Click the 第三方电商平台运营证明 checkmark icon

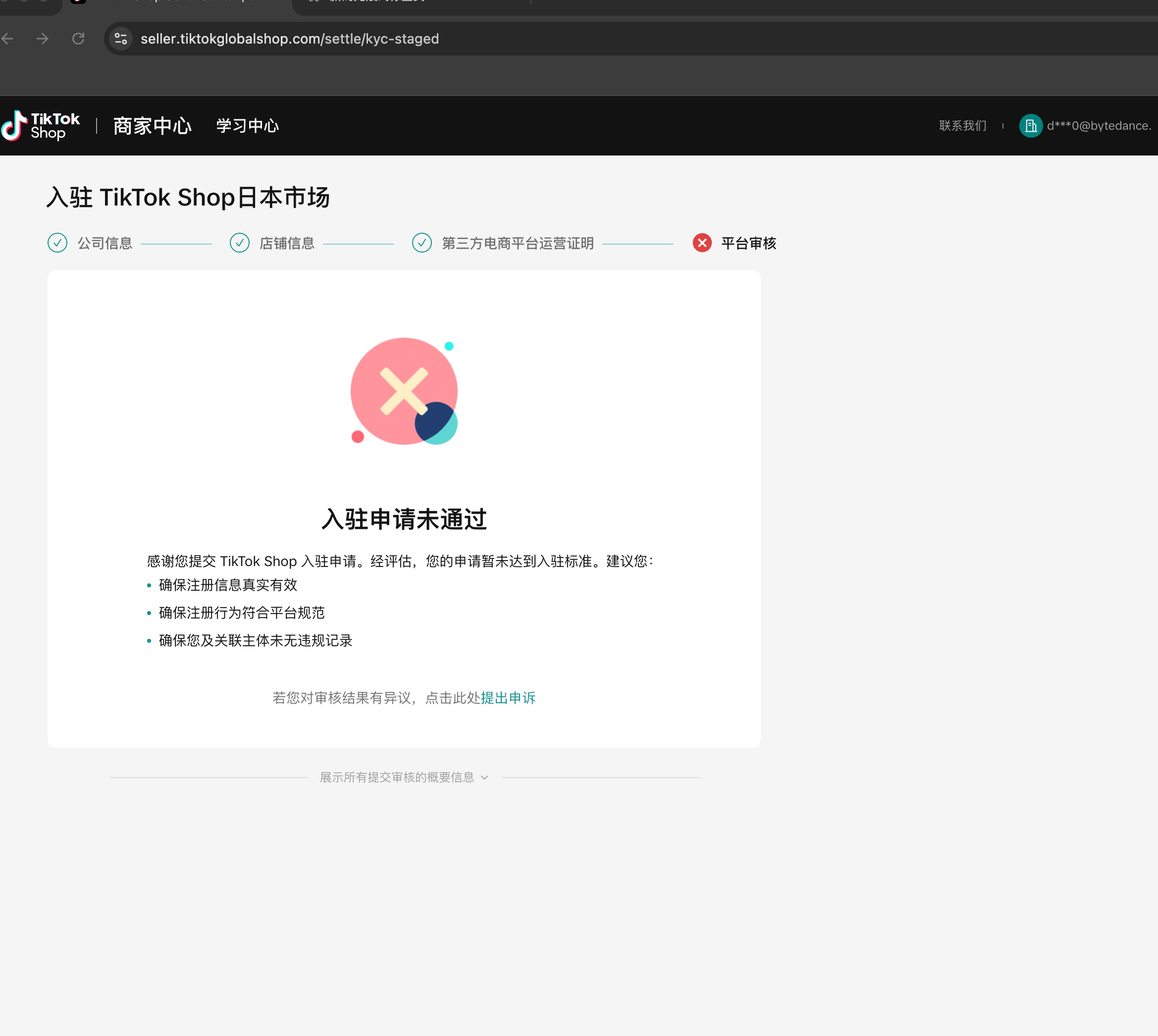422,243
